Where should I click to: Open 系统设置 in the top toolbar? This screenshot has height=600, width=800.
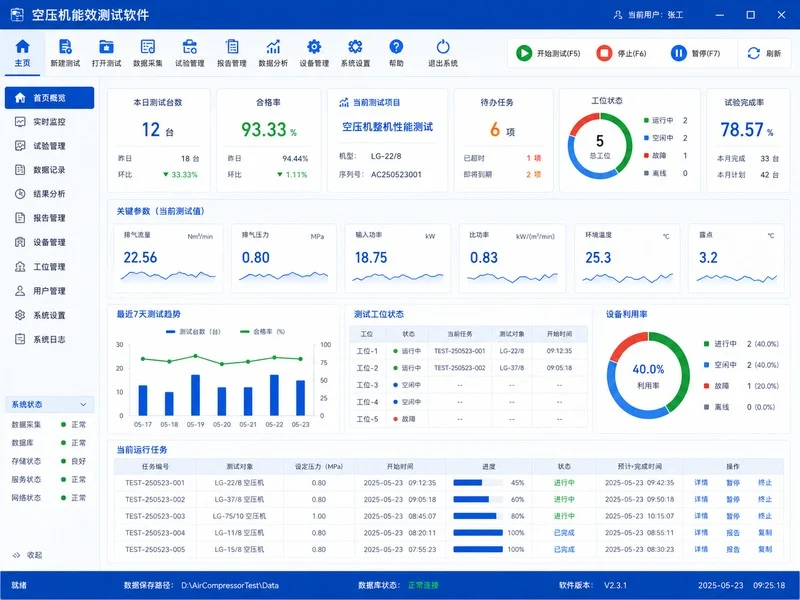pyautogui.click(x=355, y=53)
